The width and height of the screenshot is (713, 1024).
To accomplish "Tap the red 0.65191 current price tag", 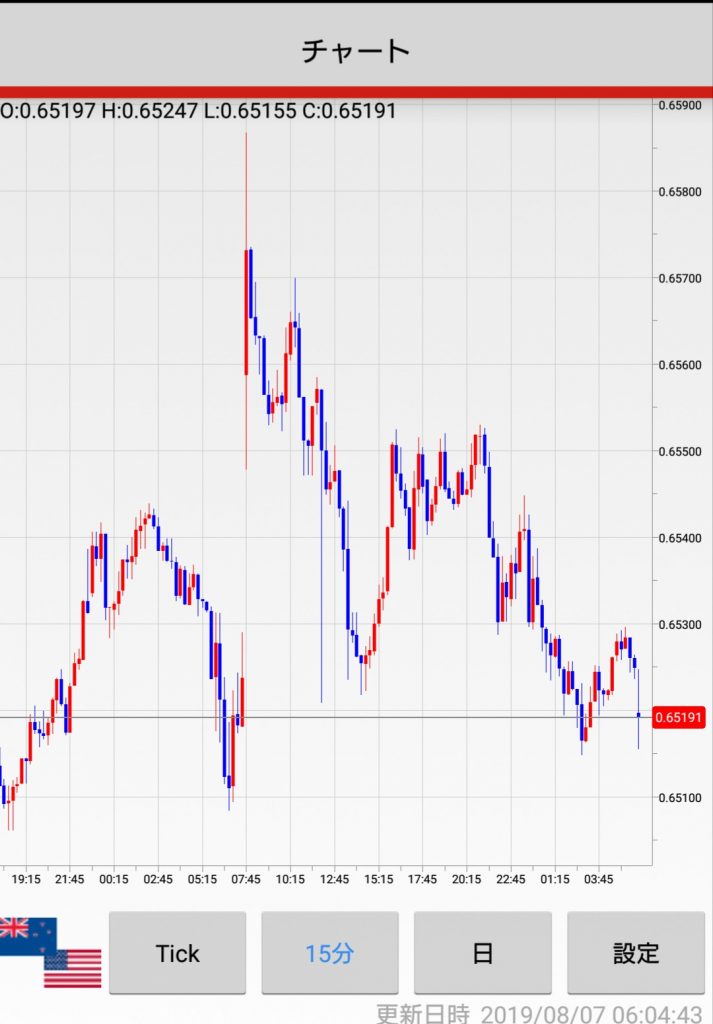I will [680, 717].
